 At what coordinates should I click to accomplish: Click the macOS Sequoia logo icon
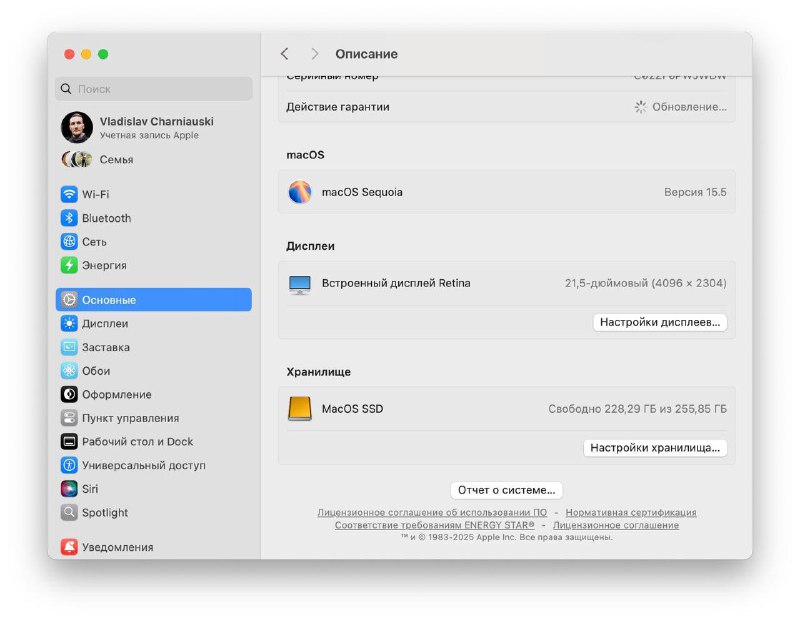(x=300, y=192)
